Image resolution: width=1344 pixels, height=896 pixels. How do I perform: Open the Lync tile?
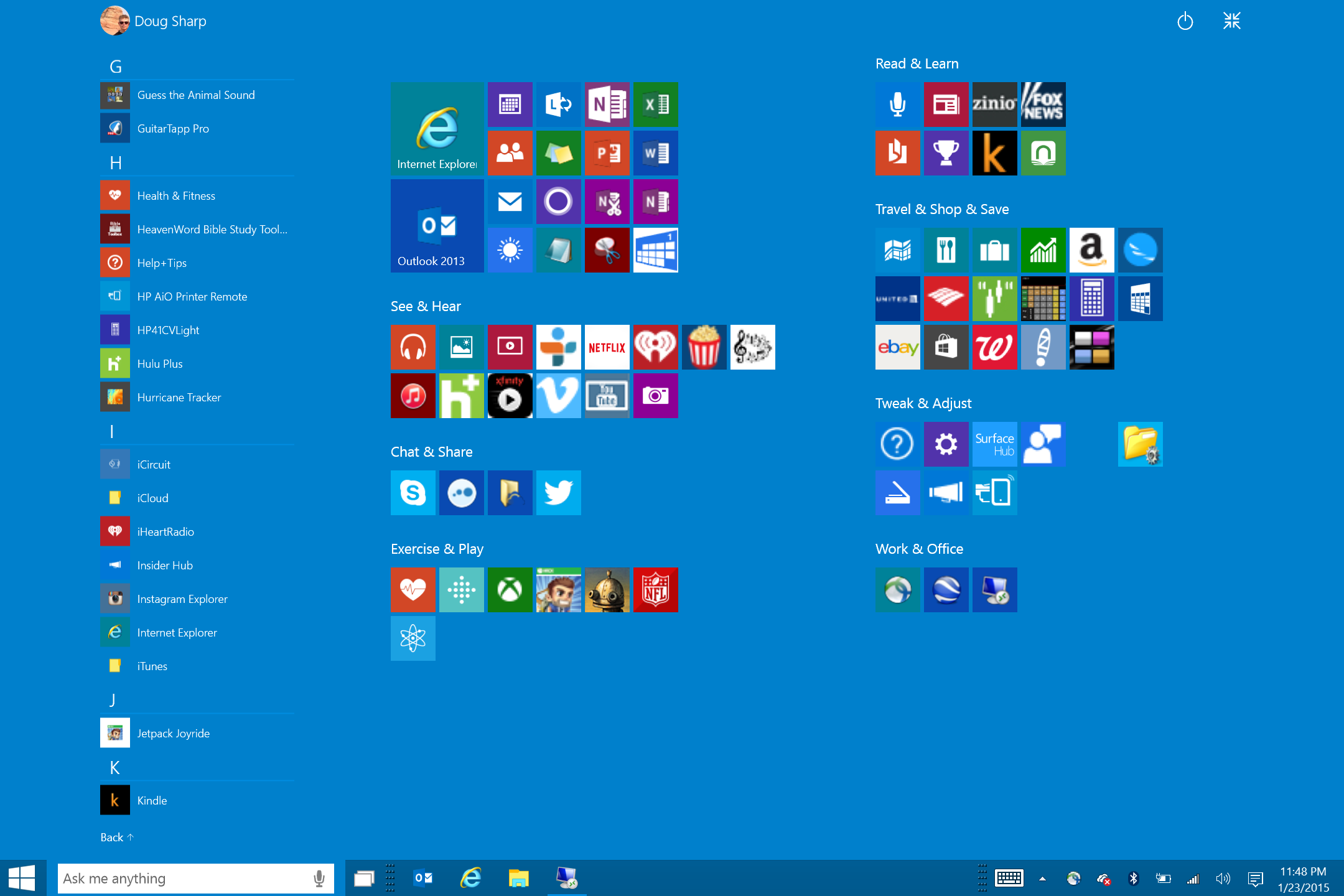click(559, 105)
